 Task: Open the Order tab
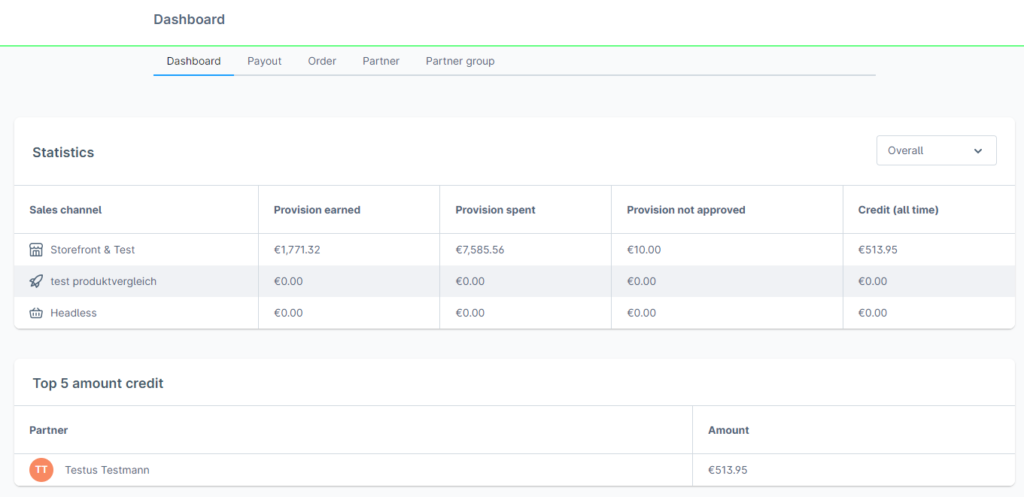click(x=322, y=61)
